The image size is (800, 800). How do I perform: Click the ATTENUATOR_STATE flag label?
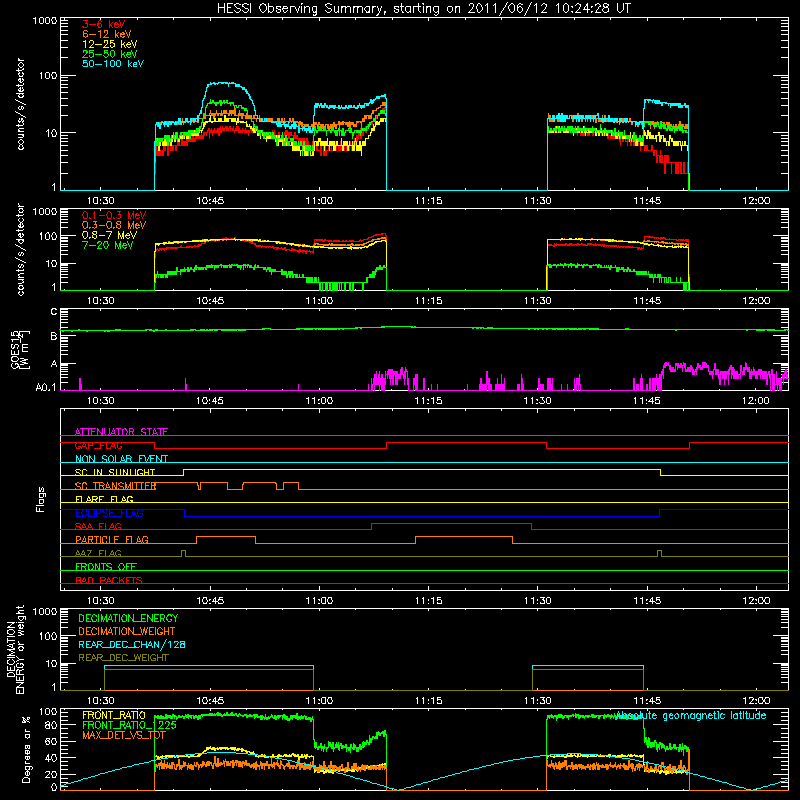[121, 432]
